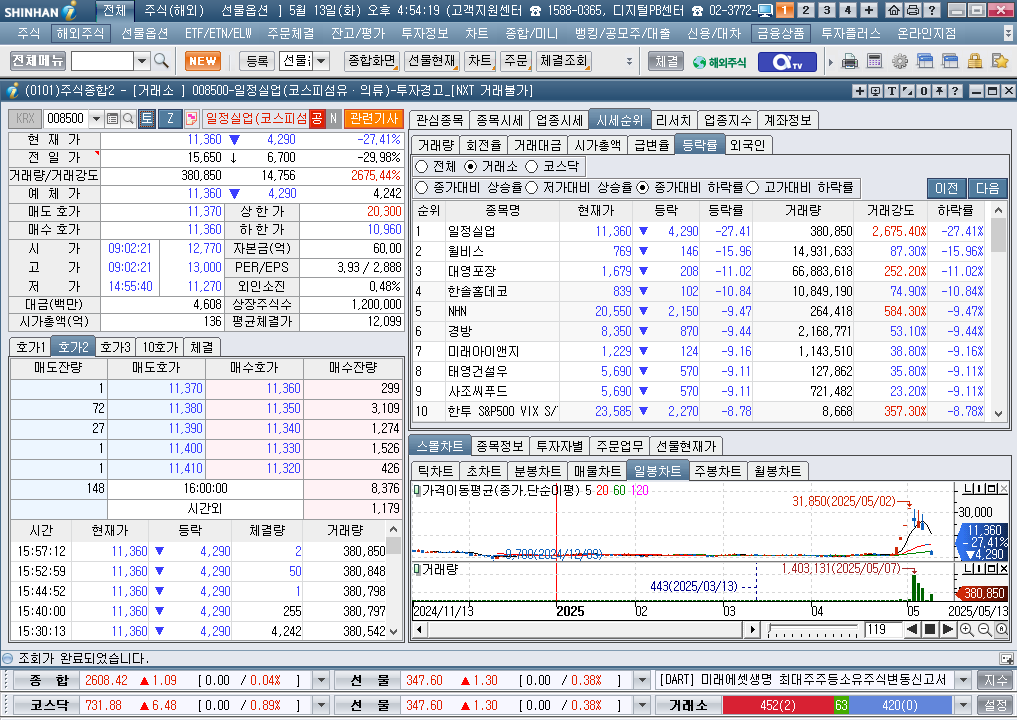1017x720 pixels.
Task: Click the chart stop playback button
Action: point(929,629)
